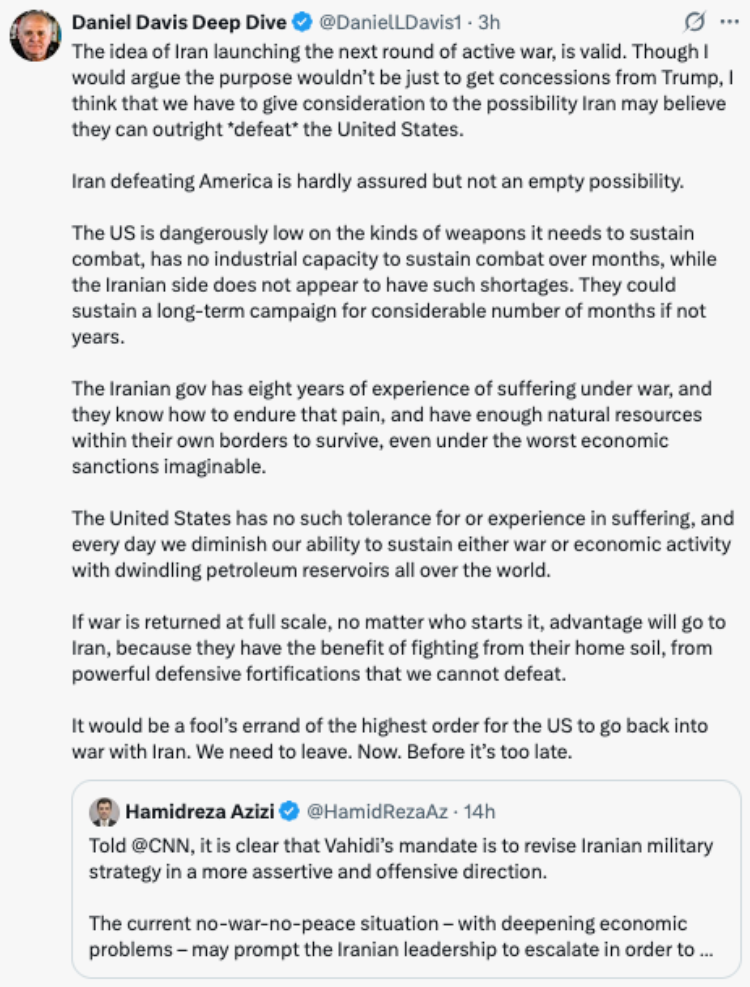Open the 3h timestamp of the post
The image size is (750, 987).
click(489, 23)
